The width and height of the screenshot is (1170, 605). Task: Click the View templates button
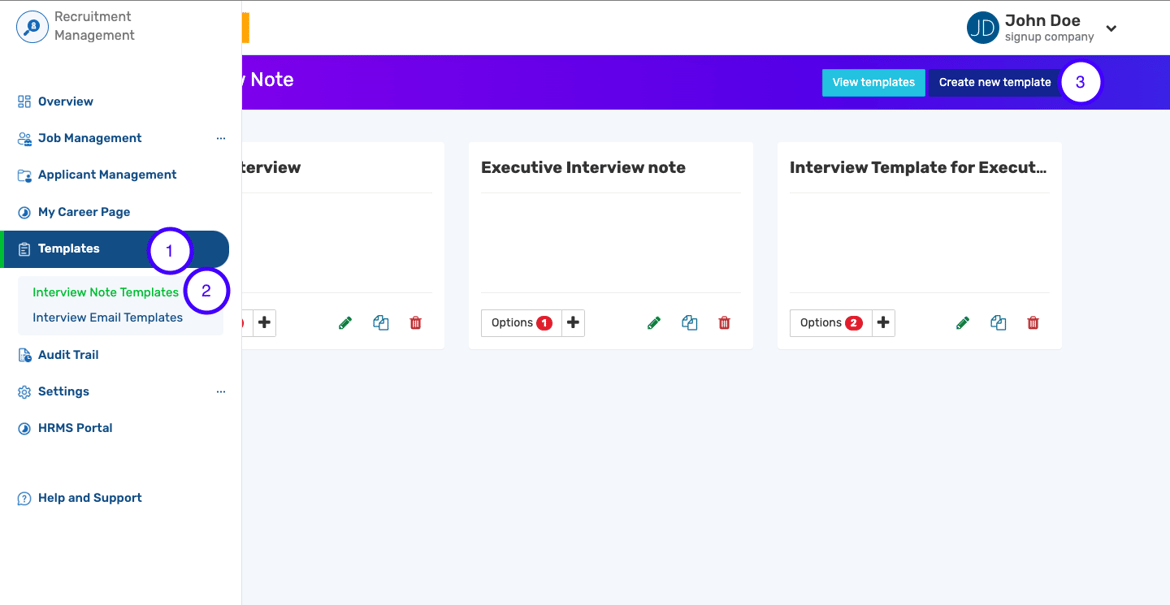874,83
